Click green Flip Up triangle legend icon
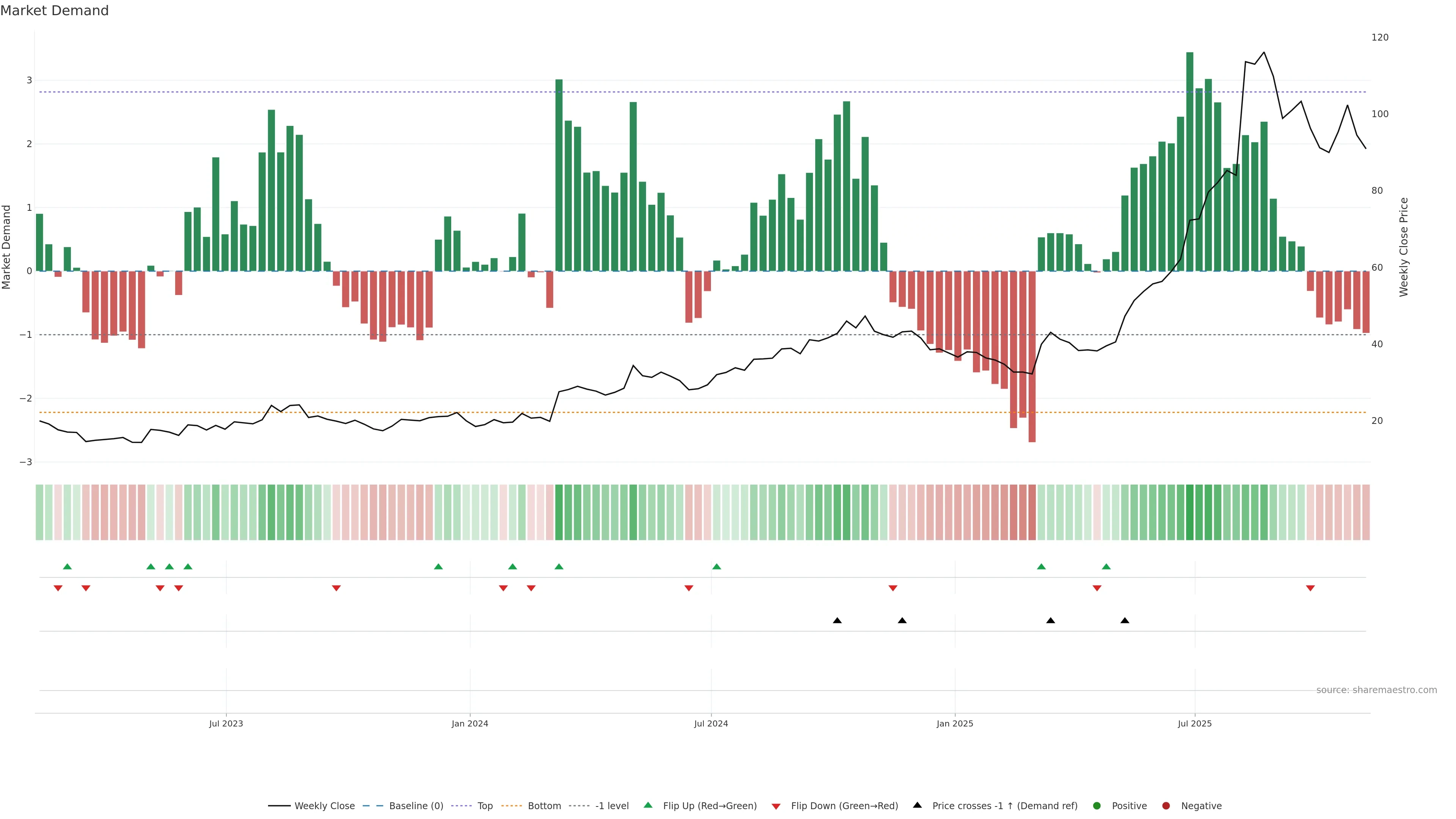Screen dimensions: 1456x819 (x=648, y=805)
